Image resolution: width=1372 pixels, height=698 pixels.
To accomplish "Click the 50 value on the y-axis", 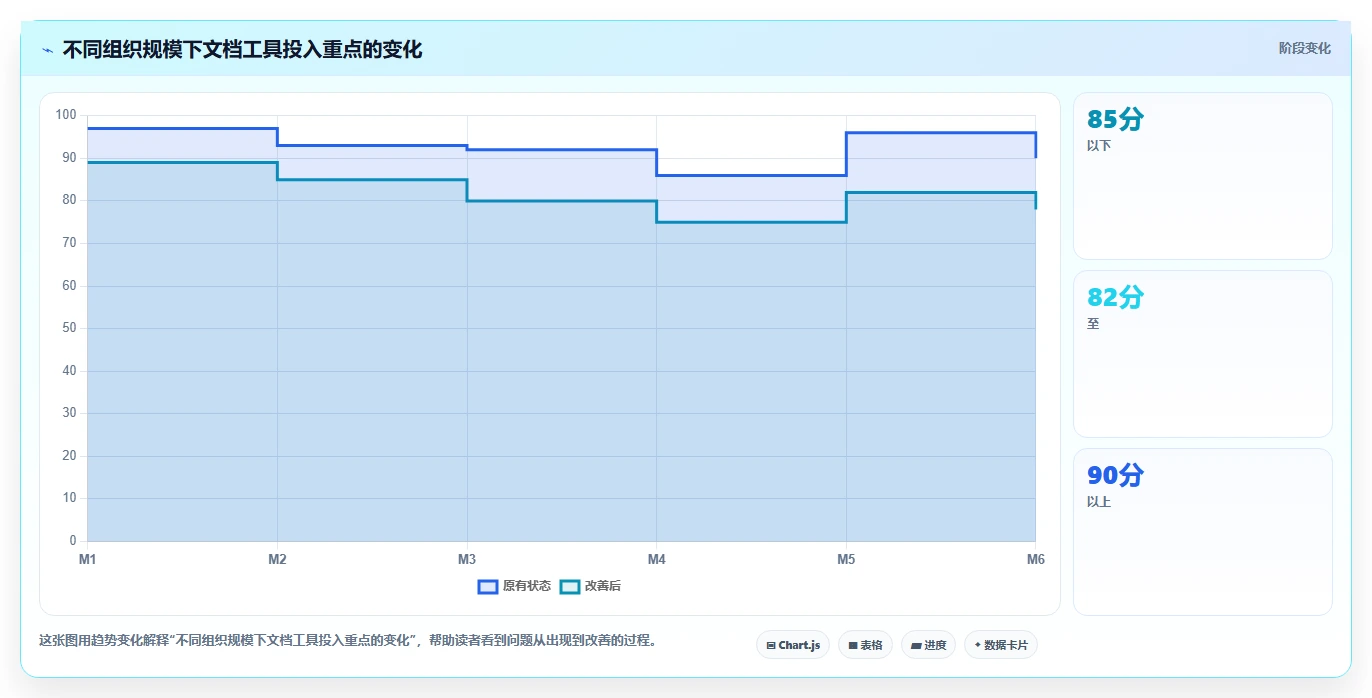I will (69, 328).
